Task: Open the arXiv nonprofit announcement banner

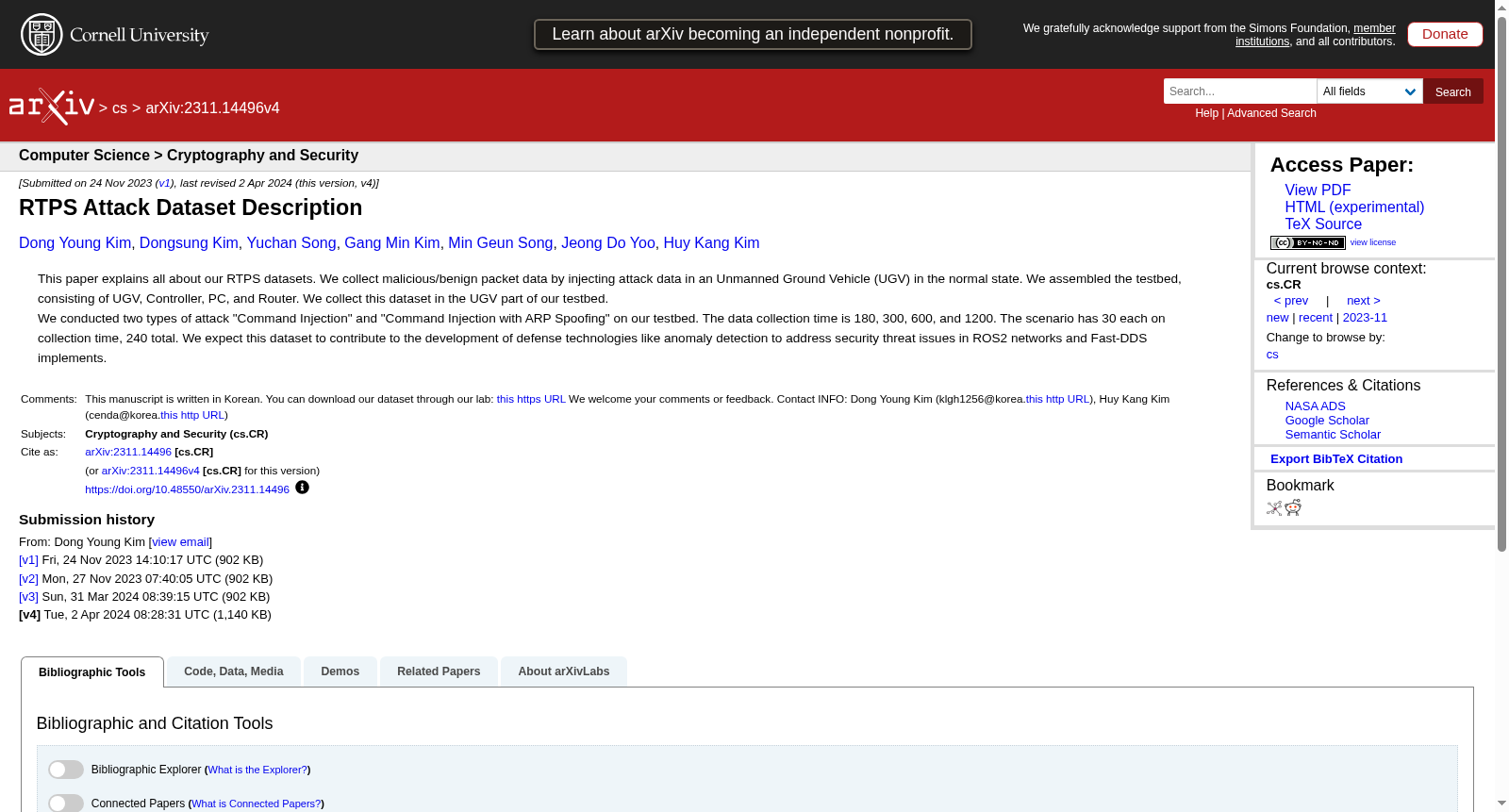Action: coord(753,34)
